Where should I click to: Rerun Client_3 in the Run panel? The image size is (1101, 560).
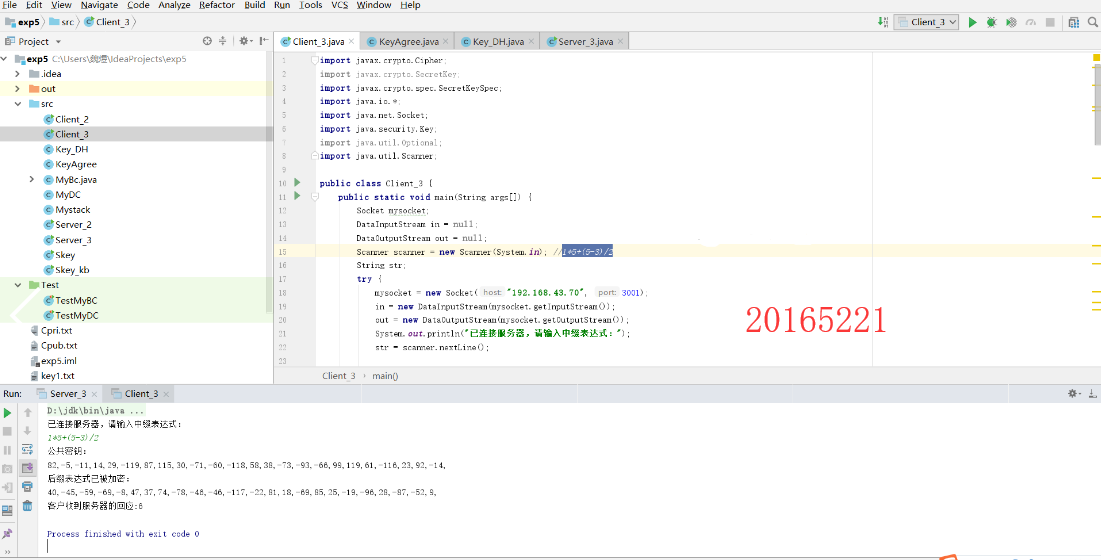click(8, 413)
